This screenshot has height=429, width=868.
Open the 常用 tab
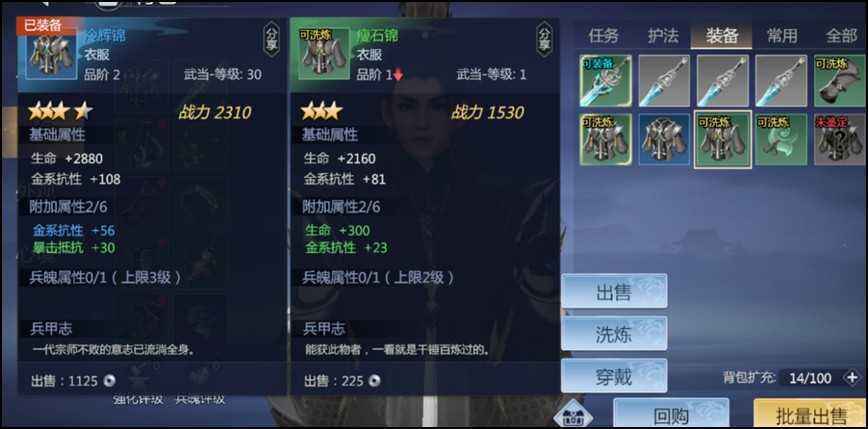coord(782,36)
